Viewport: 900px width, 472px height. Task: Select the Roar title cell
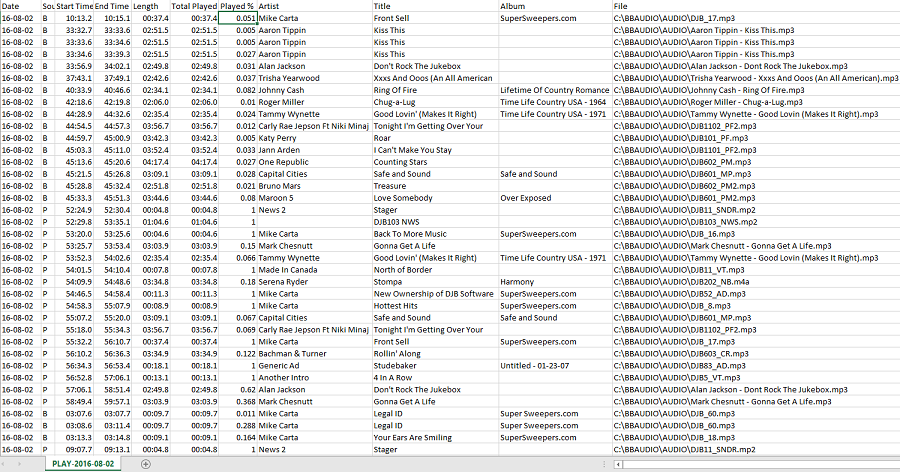435,138
